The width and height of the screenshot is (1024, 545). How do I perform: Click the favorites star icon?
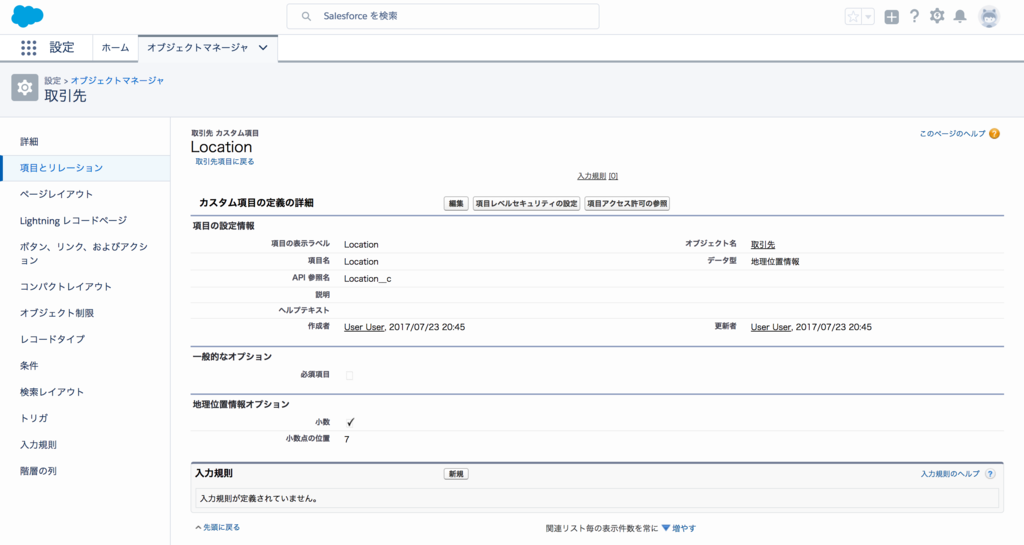click(853, 17)
